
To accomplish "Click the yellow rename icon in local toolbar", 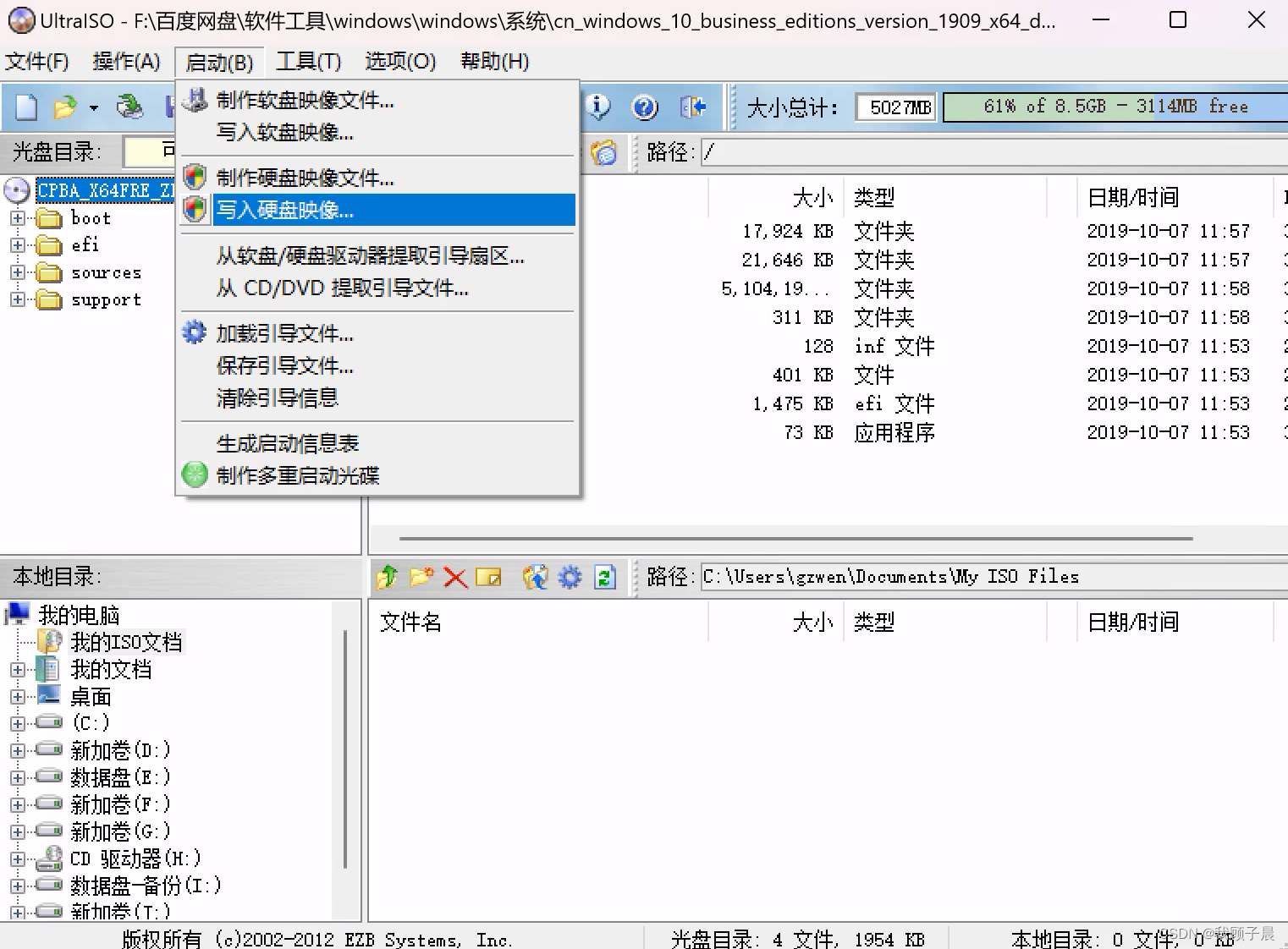I will coord(488,577).
